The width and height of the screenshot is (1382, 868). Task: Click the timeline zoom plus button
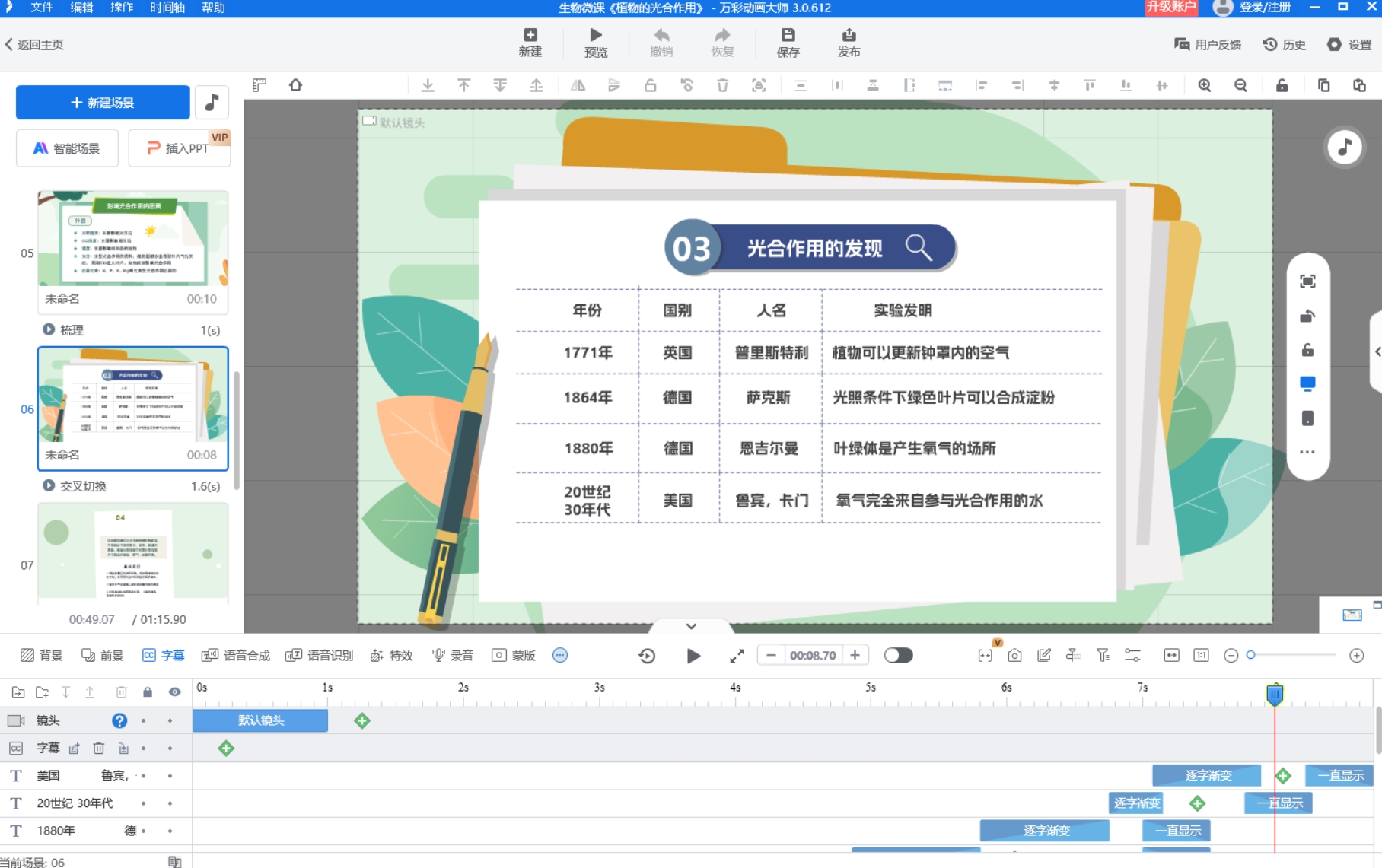tap(1357, 656)
